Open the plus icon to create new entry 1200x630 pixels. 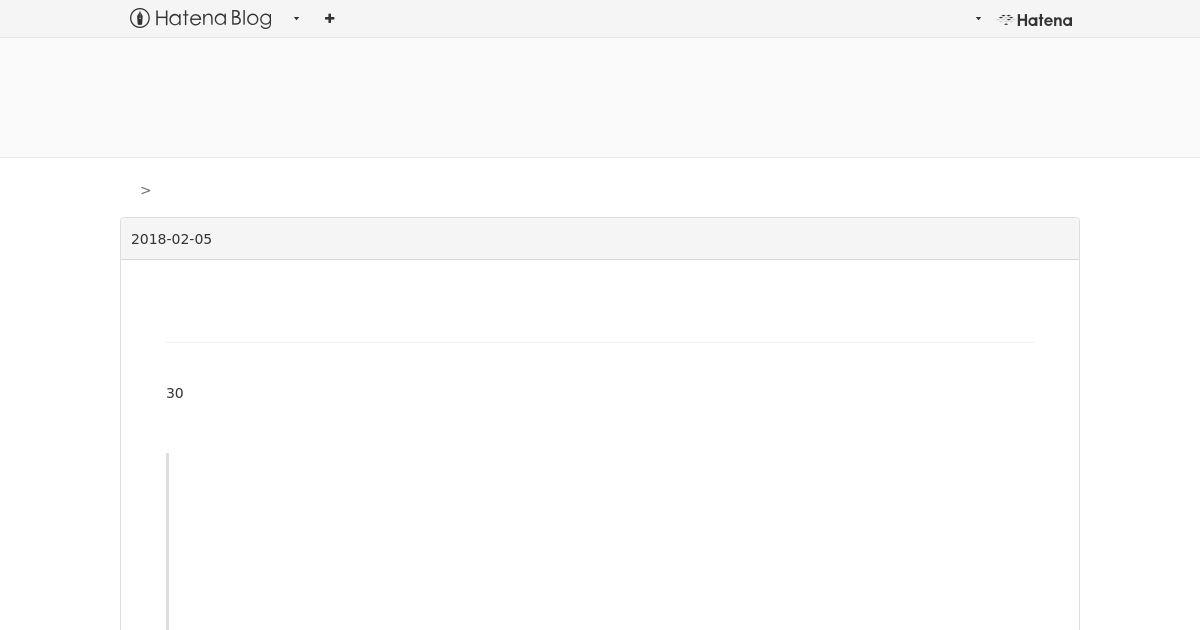click(329, 18)
